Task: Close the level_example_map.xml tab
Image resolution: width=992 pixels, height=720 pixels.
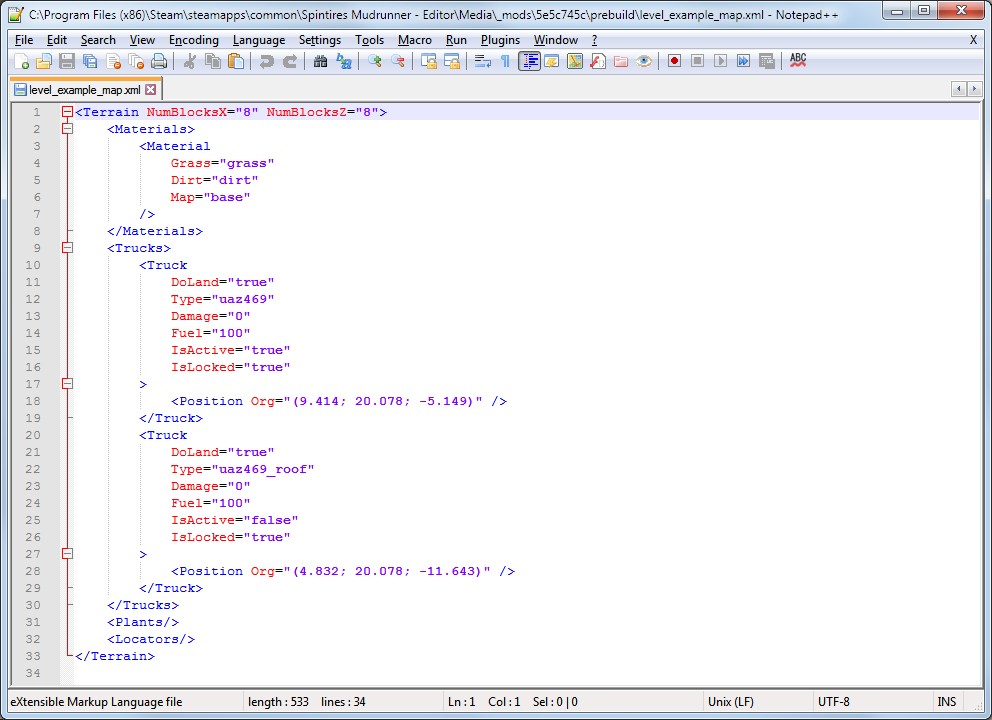Action: click(151, 90)
